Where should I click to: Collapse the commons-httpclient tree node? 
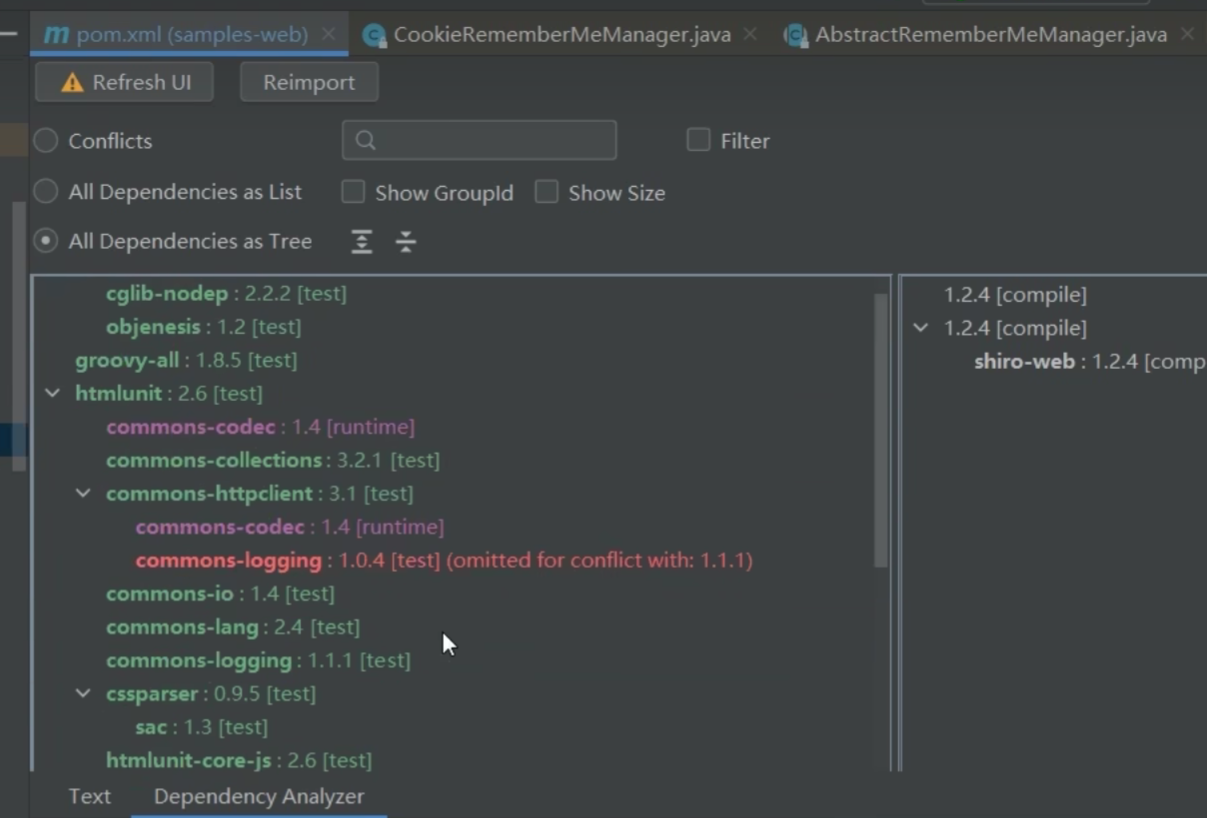[84, 494]
